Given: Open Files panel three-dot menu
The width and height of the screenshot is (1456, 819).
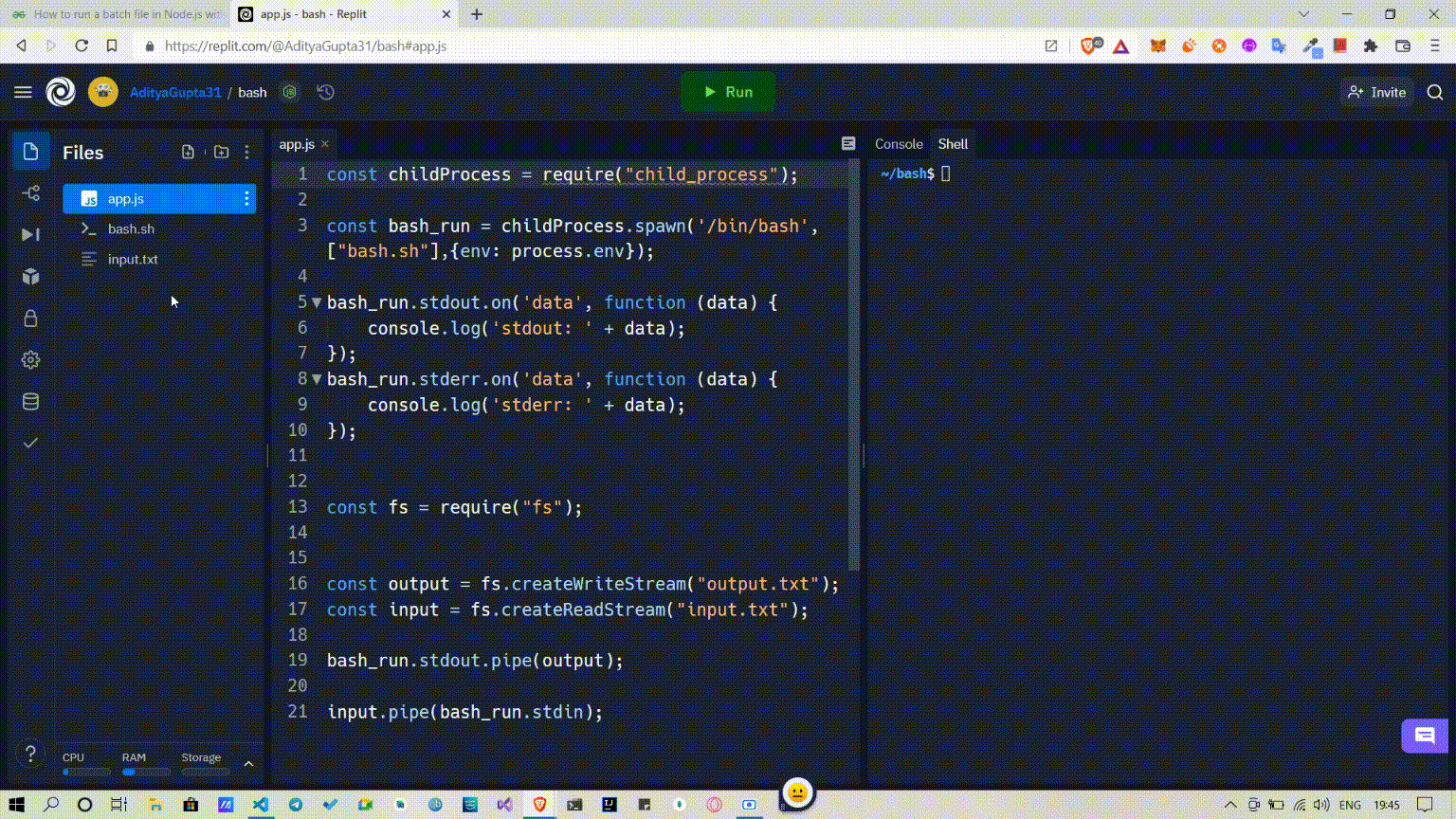Looking at the screenshot, I should (246, 152).
